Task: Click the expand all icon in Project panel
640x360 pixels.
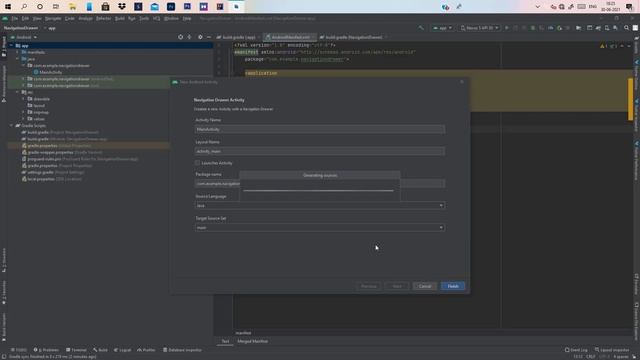Action: tap(189, 37)
